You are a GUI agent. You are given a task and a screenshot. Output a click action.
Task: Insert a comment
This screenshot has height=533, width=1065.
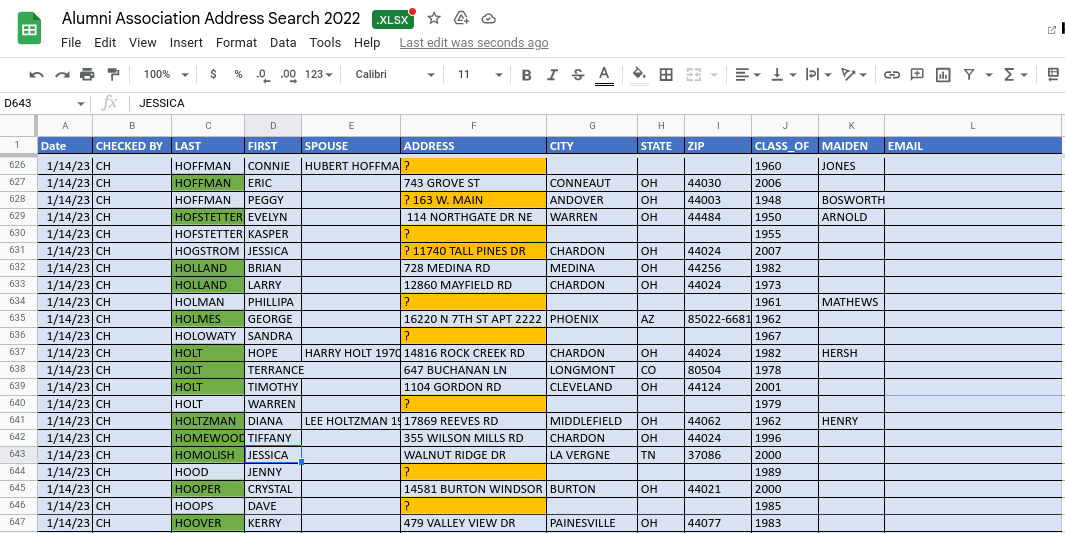(x=918, y=75)
